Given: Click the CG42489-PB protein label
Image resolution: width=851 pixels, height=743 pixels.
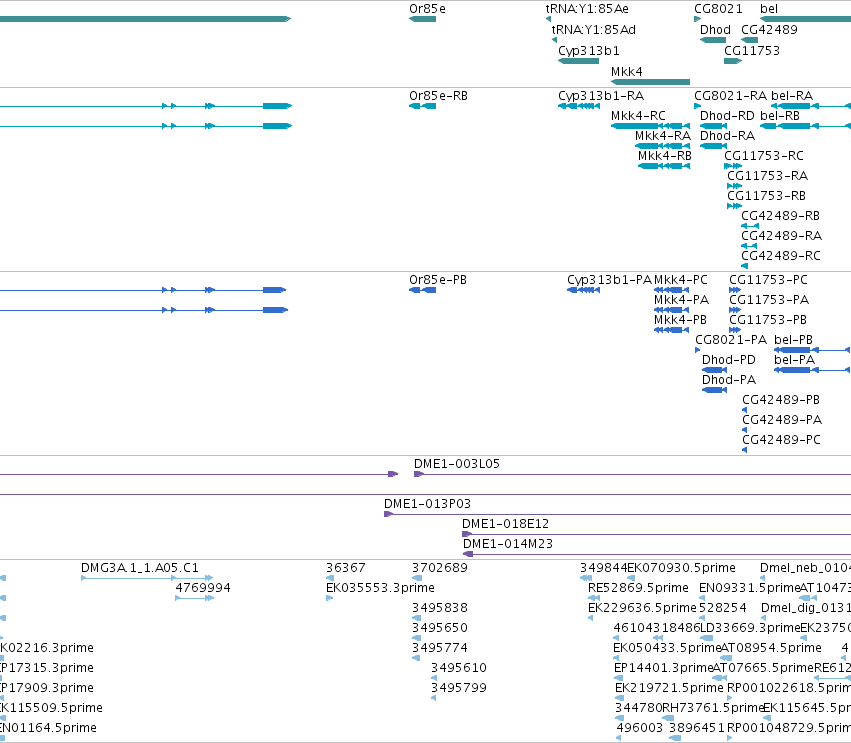Looking at the screenshot, I should [x=781, y=401].
